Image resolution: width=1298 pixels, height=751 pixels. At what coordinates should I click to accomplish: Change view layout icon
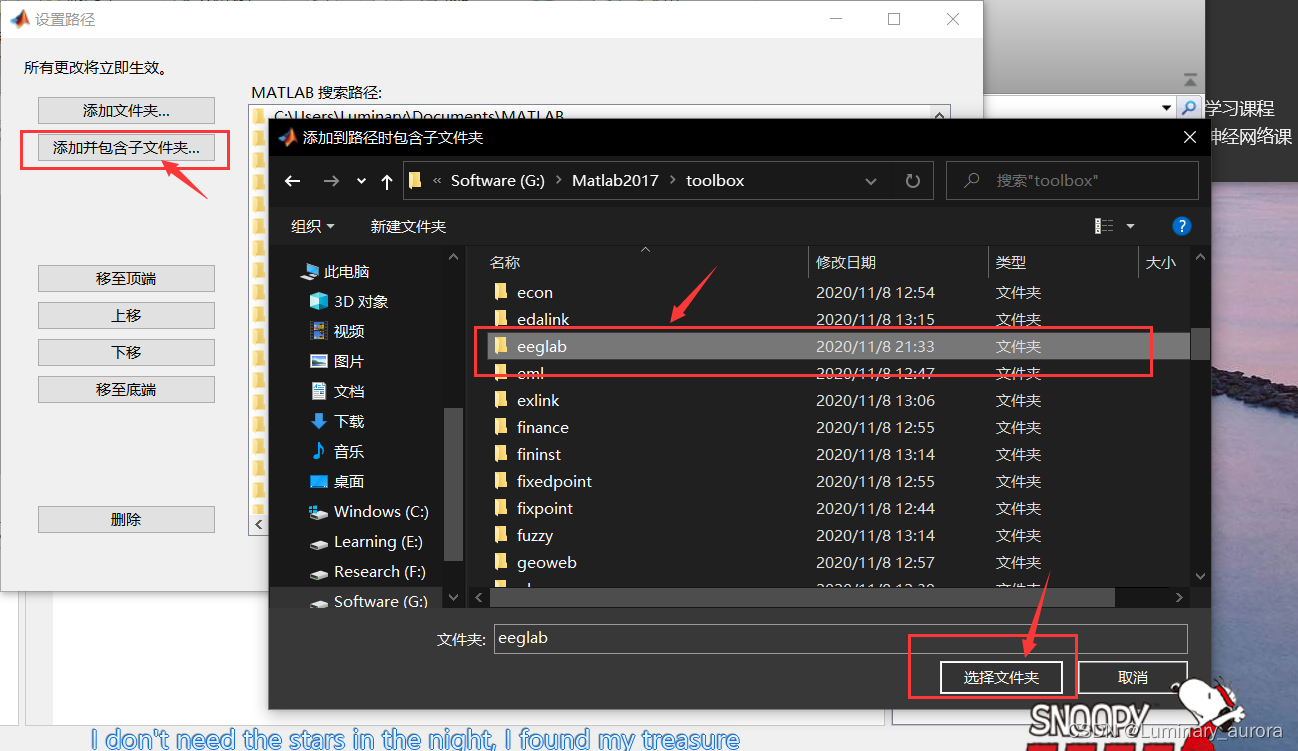pyautogui.click(x=1105, y=226)
